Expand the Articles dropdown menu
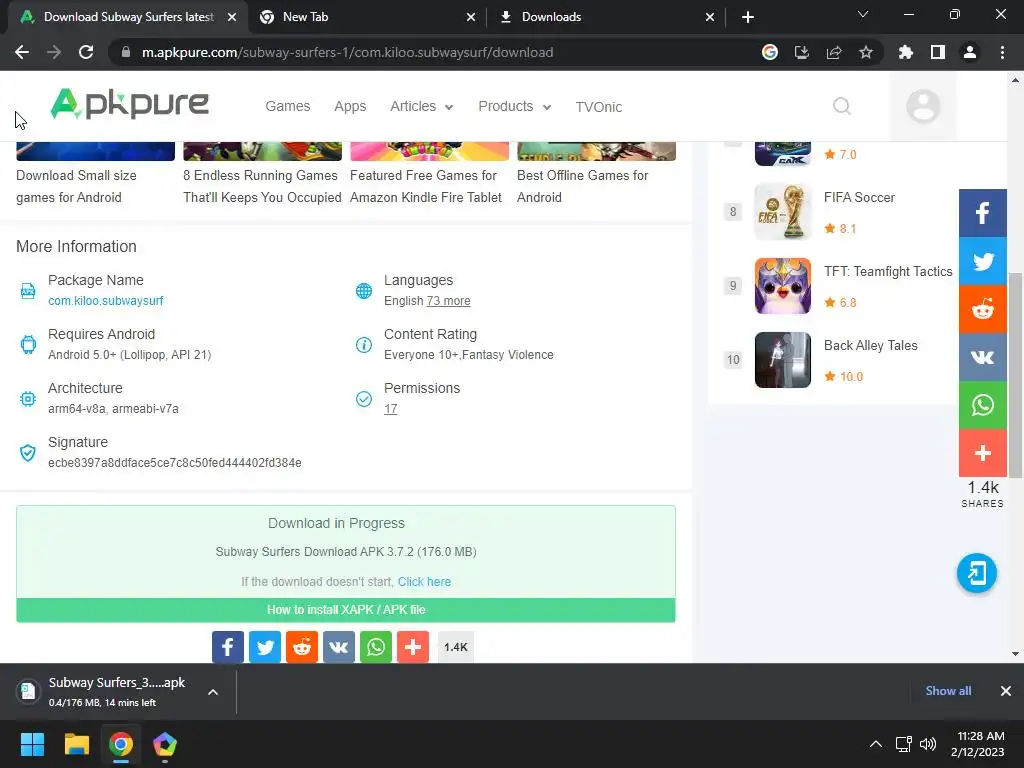 point(422,106)
